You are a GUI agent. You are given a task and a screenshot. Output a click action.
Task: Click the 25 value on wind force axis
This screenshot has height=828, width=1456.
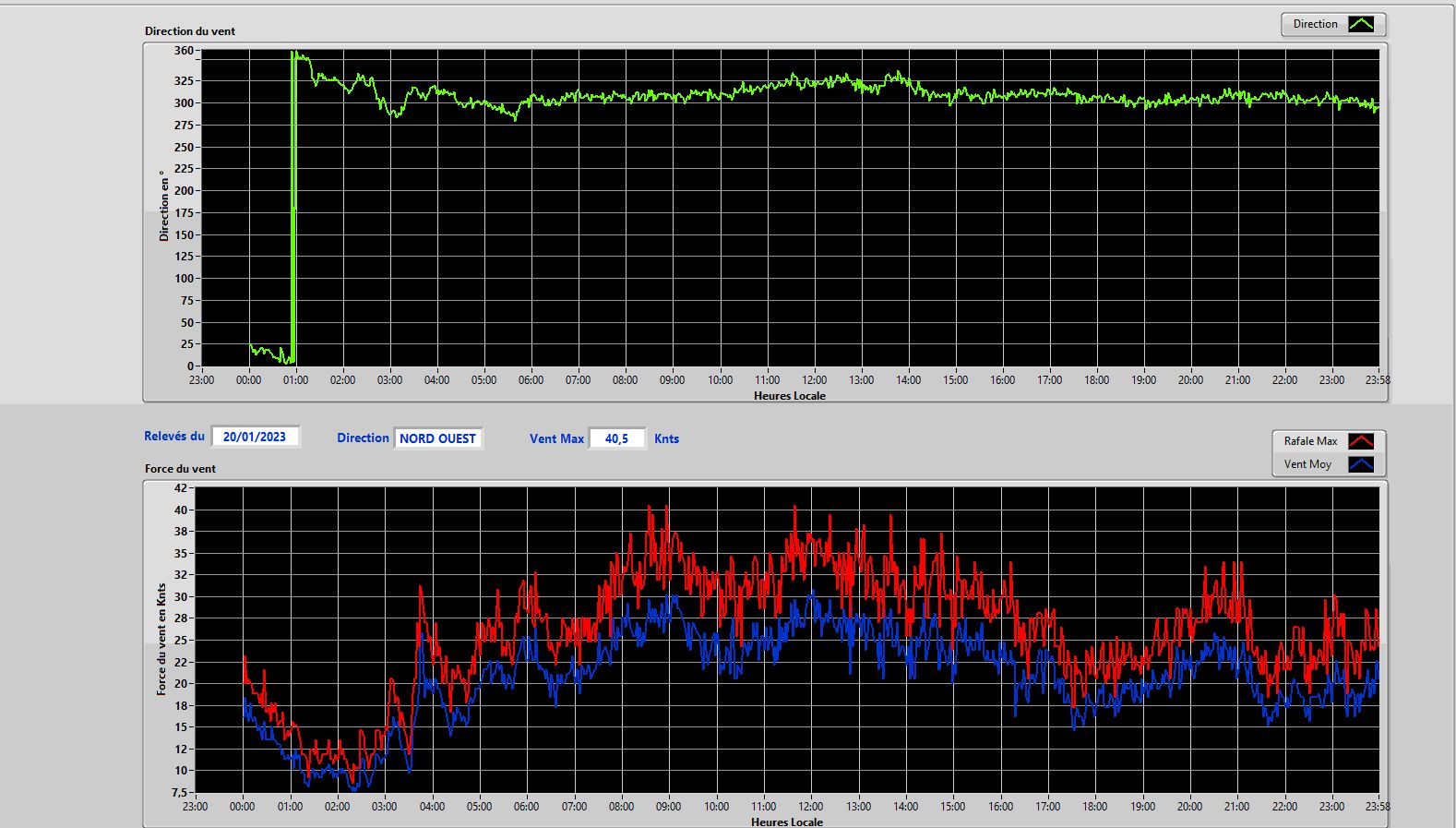(x=181, y=640)
